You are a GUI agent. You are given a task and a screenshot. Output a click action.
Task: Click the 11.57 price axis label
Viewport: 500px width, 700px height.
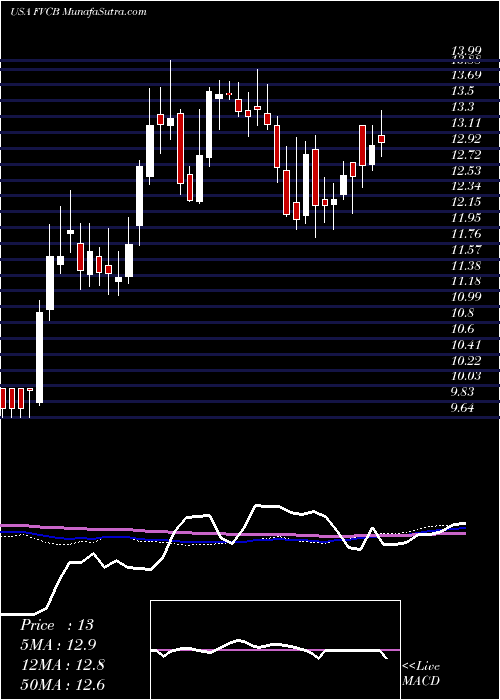click(466, 250)
